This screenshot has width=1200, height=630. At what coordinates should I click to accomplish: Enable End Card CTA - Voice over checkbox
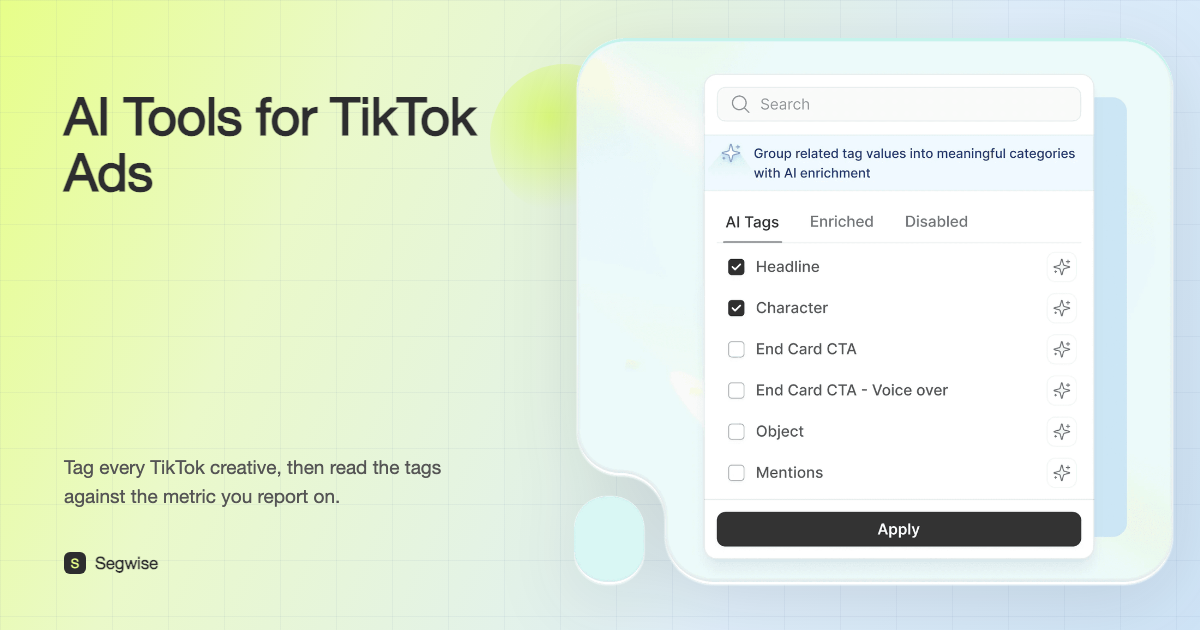pos(736,390)
